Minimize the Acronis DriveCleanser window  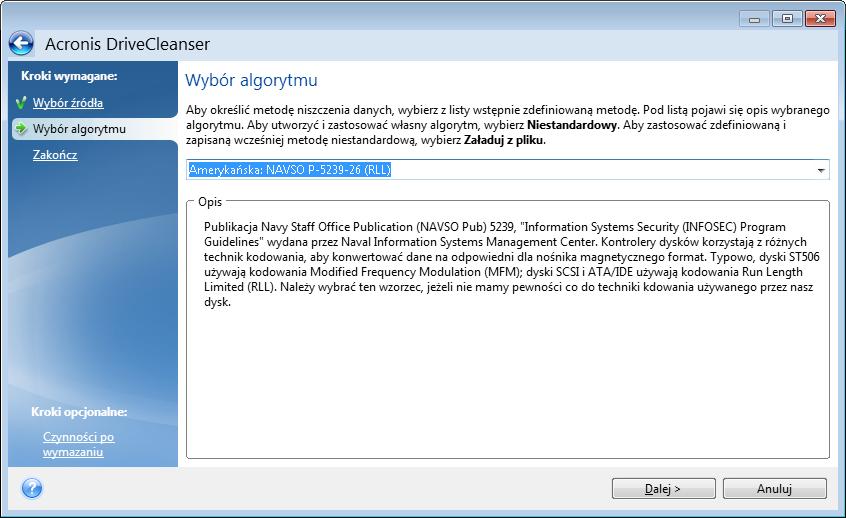[x=754, y=19]
